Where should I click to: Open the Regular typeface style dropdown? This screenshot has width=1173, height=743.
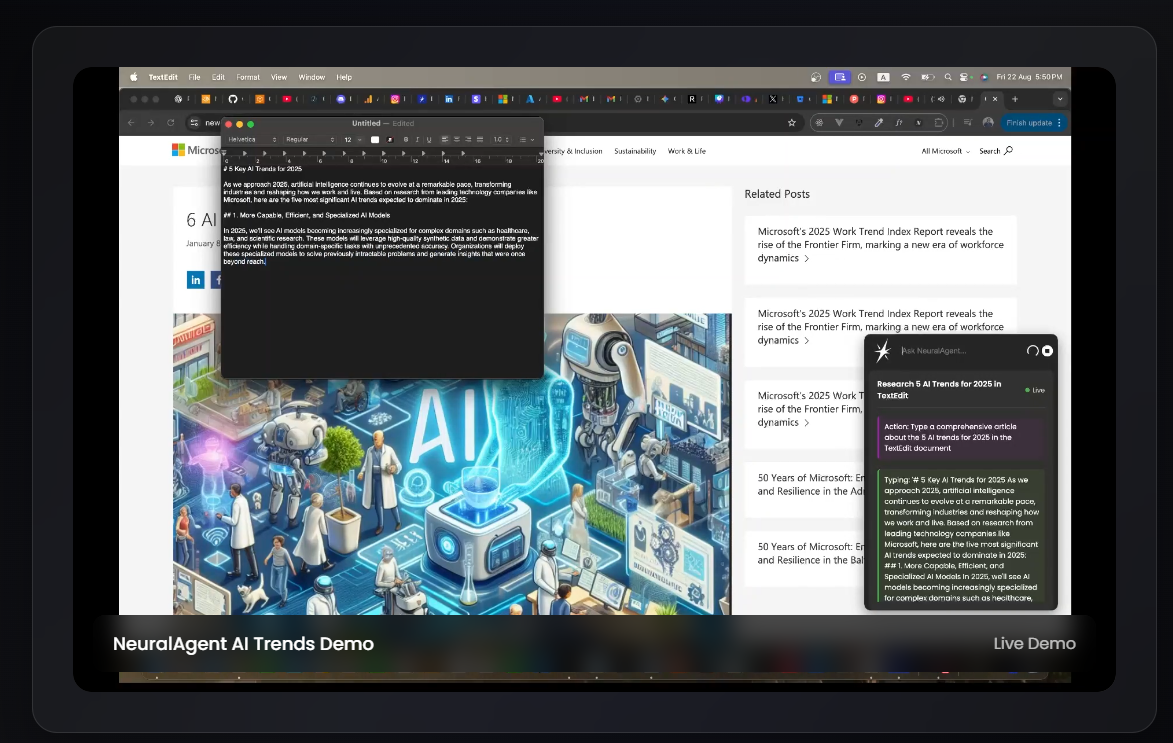coord(309,139)
